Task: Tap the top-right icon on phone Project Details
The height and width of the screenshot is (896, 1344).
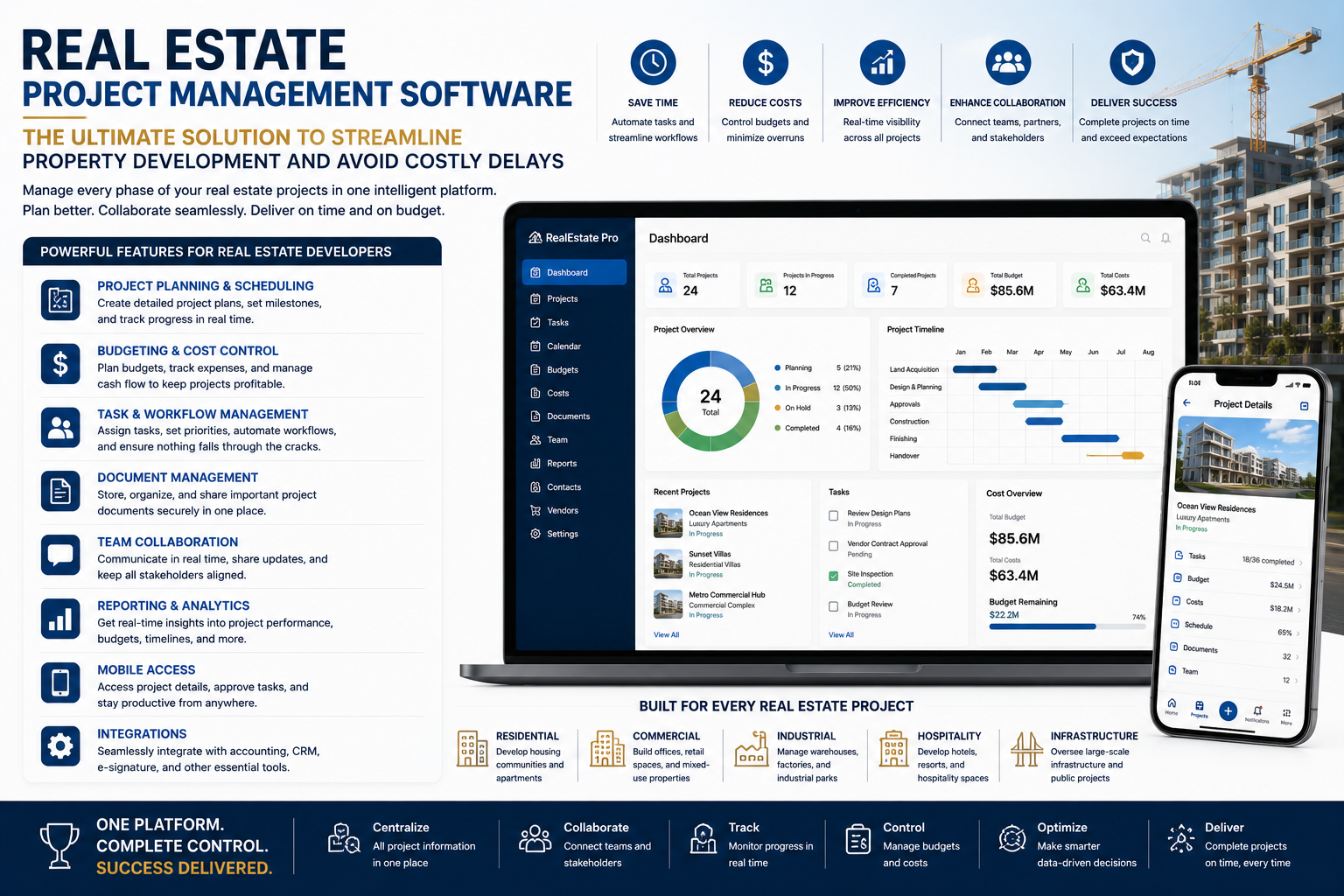Action: click(x=1305, y=406)
